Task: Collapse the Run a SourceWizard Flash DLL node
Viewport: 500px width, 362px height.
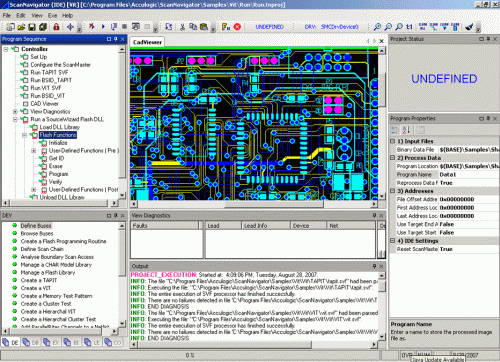Action: 15,119
